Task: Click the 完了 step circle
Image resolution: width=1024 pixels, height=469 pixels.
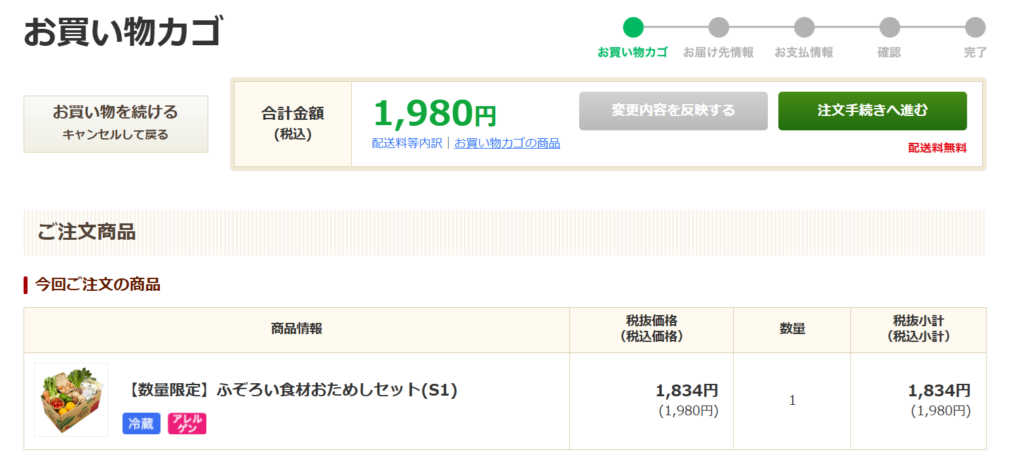Action: coord(975,27)
